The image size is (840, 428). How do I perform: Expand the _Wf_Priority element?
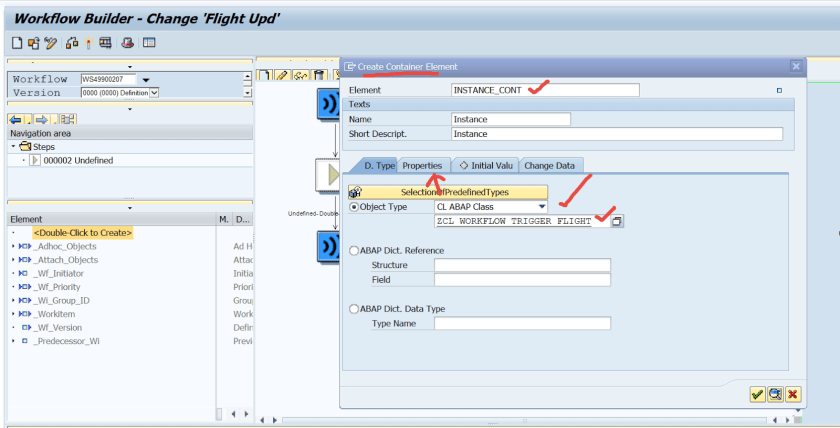click(13, 287)
